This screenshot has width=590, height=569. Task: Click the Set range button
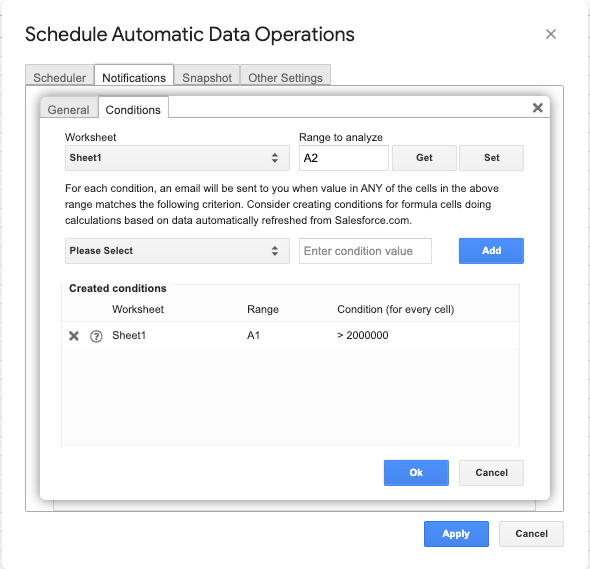pos(491,158)
